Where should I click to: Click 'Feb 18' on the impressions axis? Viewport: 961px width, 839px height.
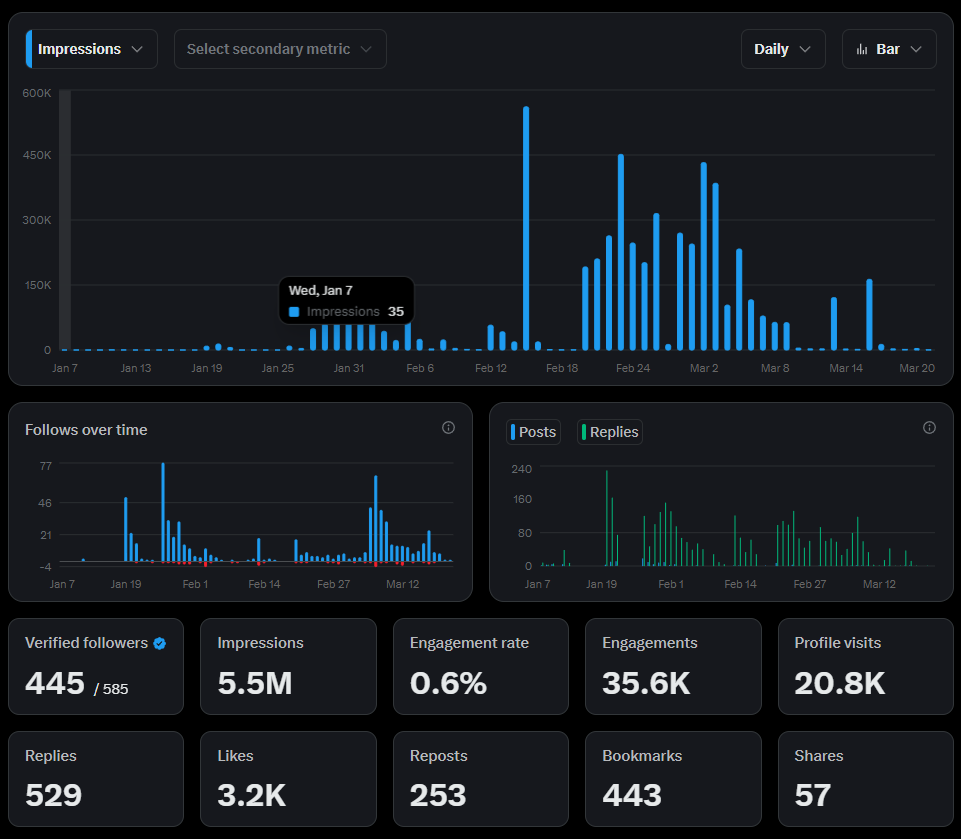pos(562,368)
